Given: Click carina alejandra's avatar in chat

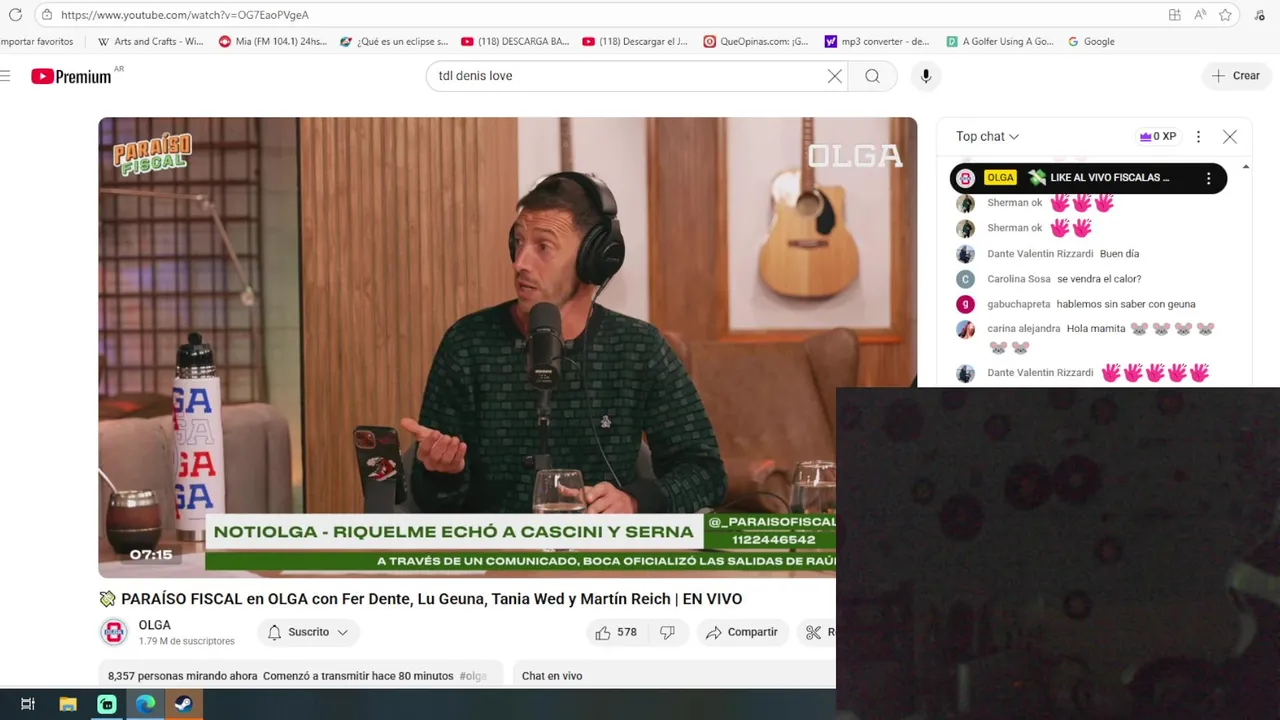Looking at the screenshot, I should 965,329.
